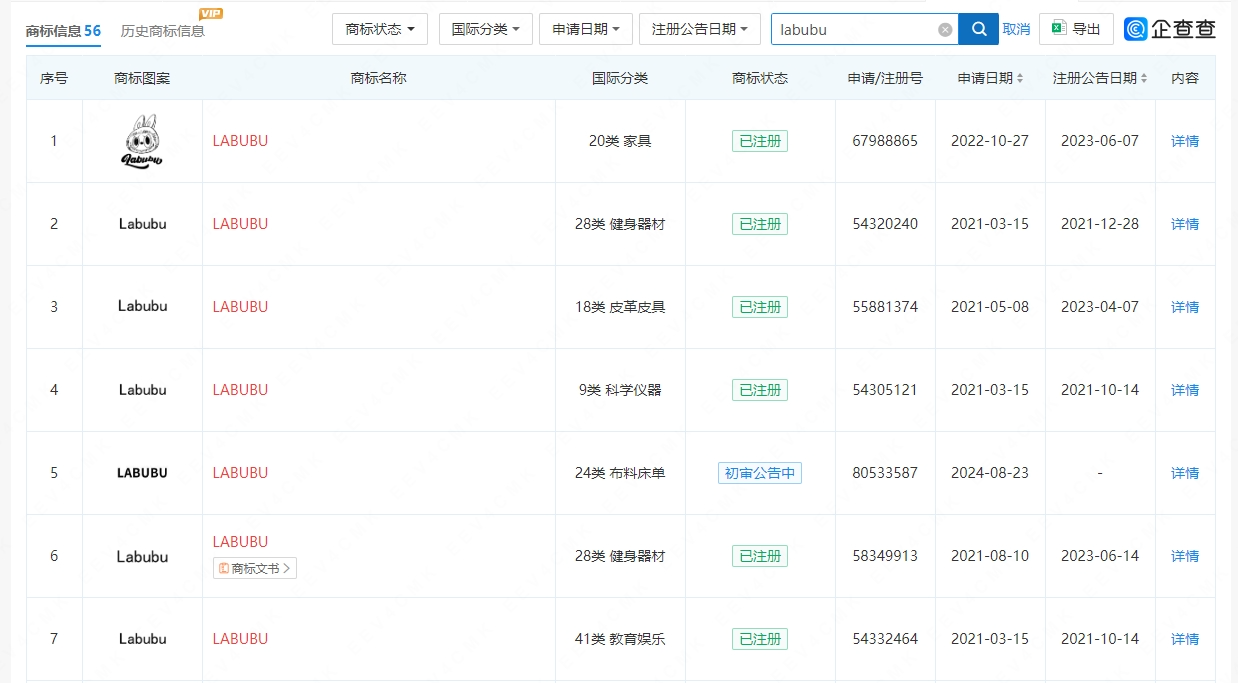
Task: Switch to the trademark information tab
Action: (x=63, y=31)
